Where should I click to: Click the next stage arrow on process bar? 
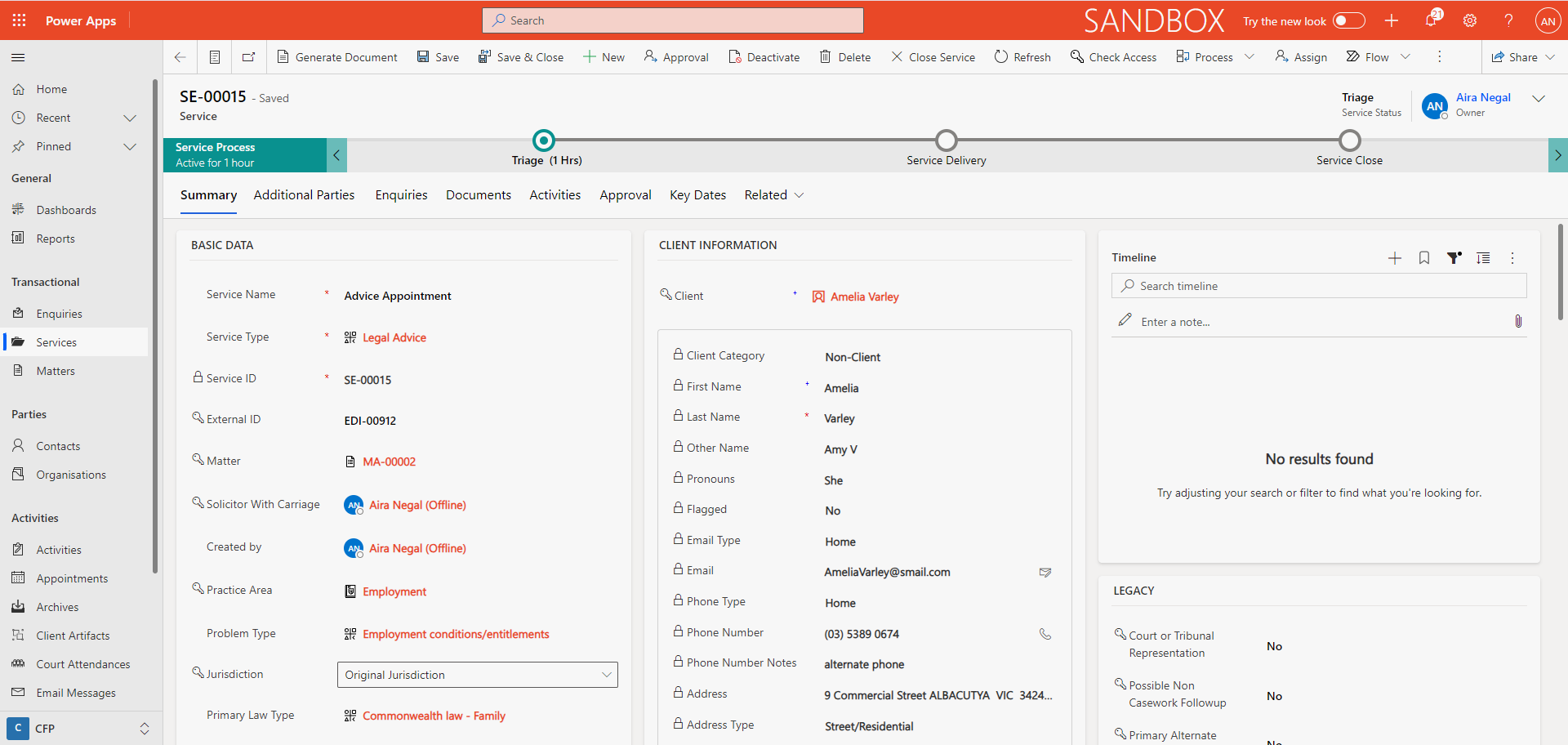[x=1557, y=155]
